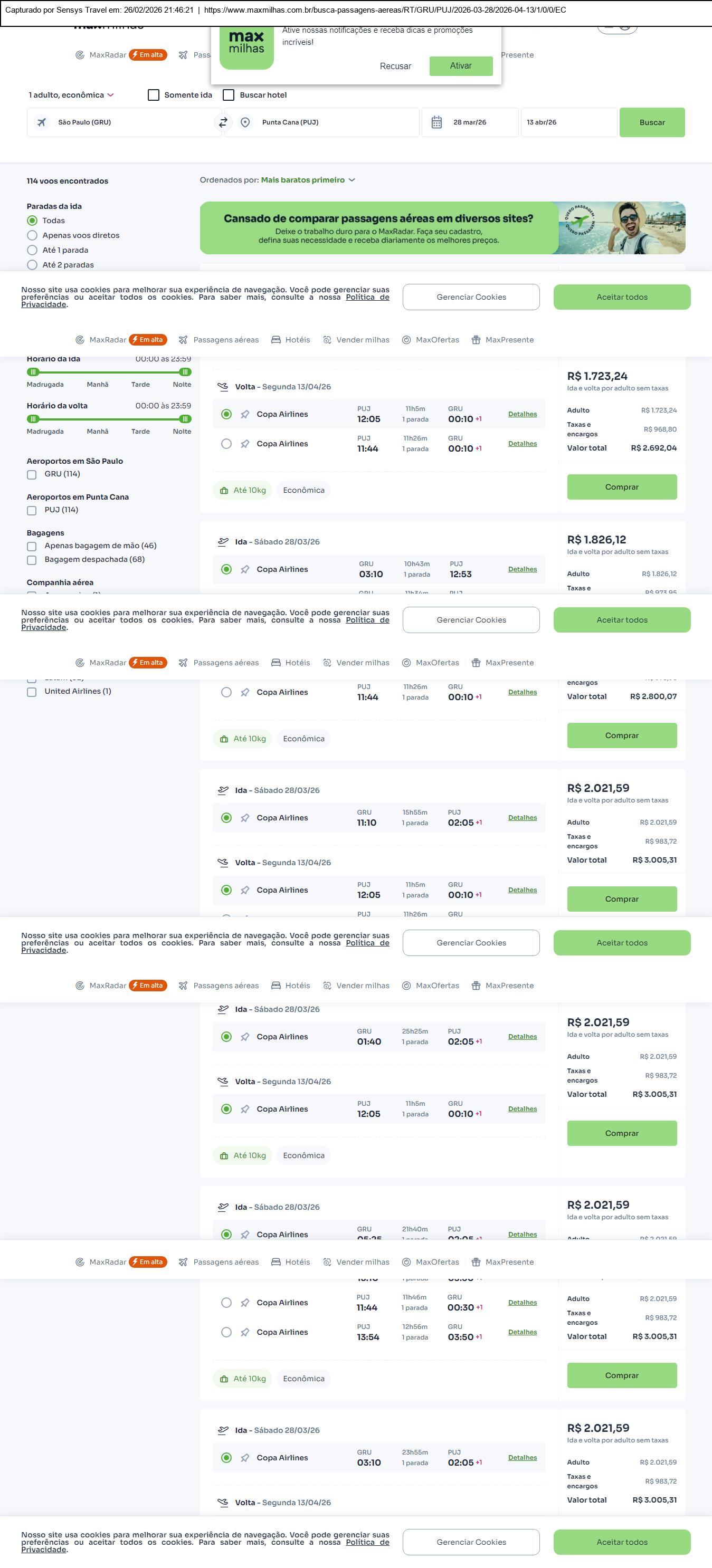Click the airplane icon in São Paulo field
The width and height of the screenshot is (712, 1568).
click(x=41, y=122)
